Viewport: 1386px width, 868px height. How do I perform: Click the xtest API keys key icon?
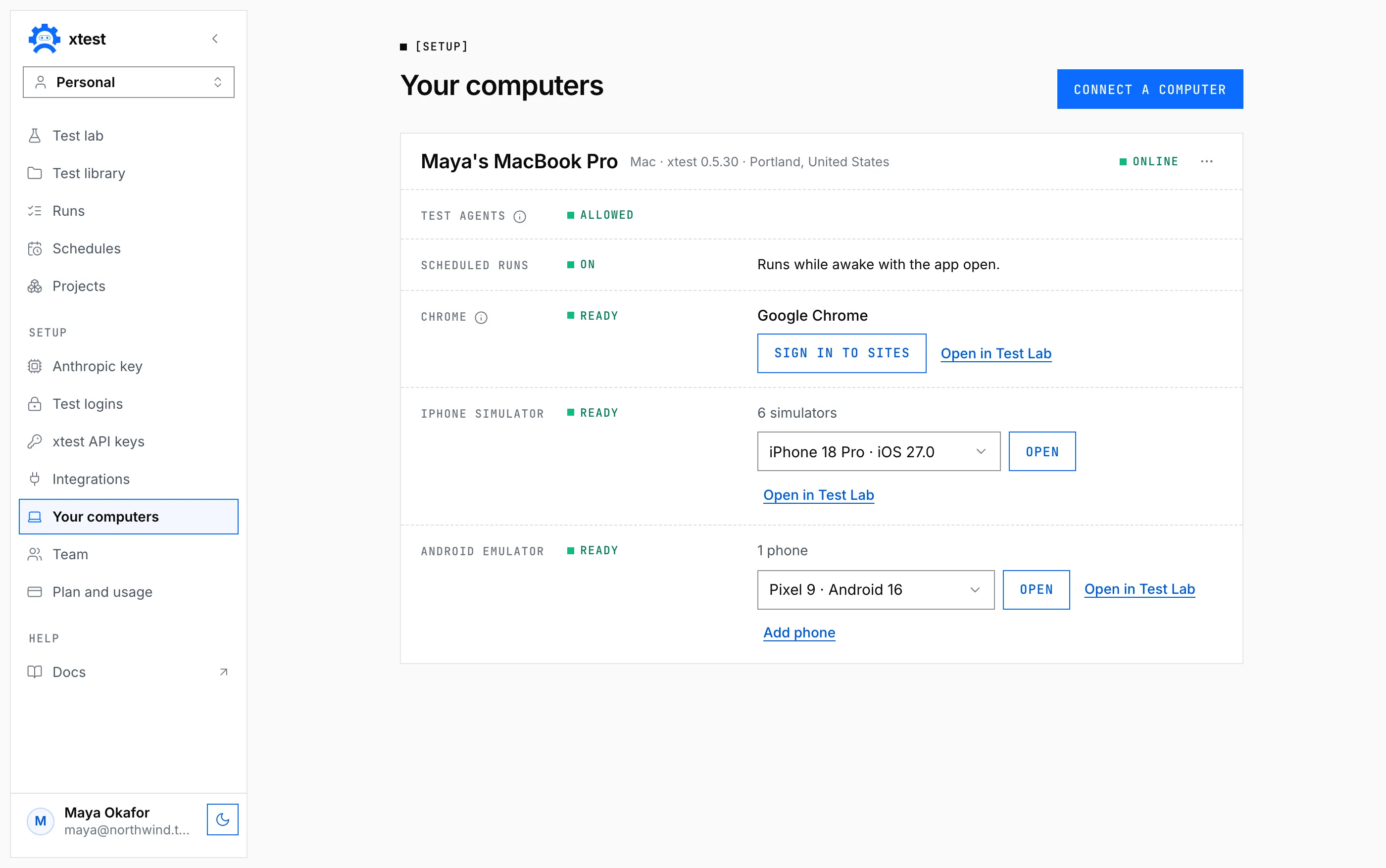[35, 441]
